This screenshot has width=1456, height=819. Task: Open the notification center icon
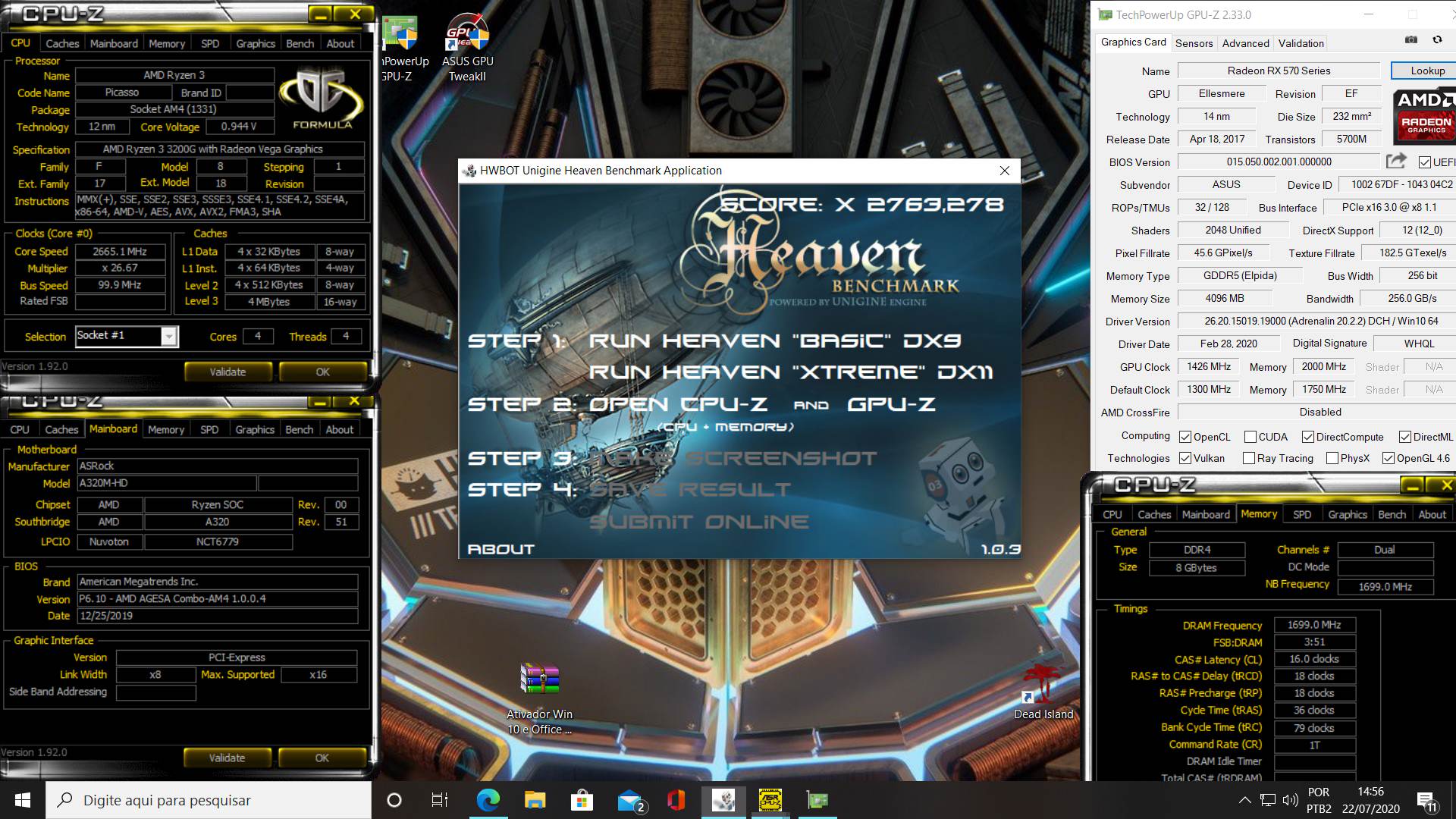point(1426,801)
